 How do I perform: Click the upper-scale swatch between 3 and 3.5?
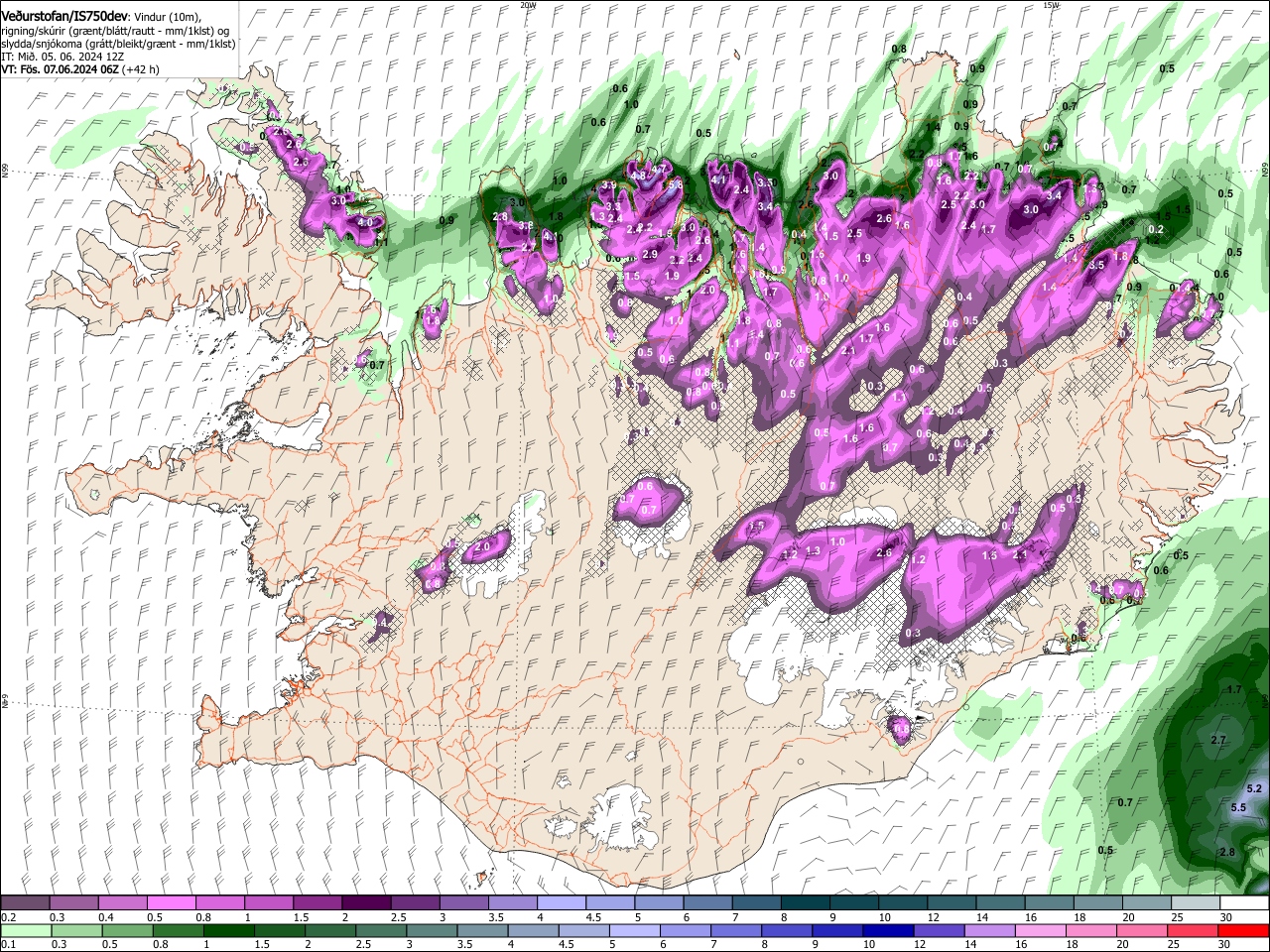click(x=463, y=903)
